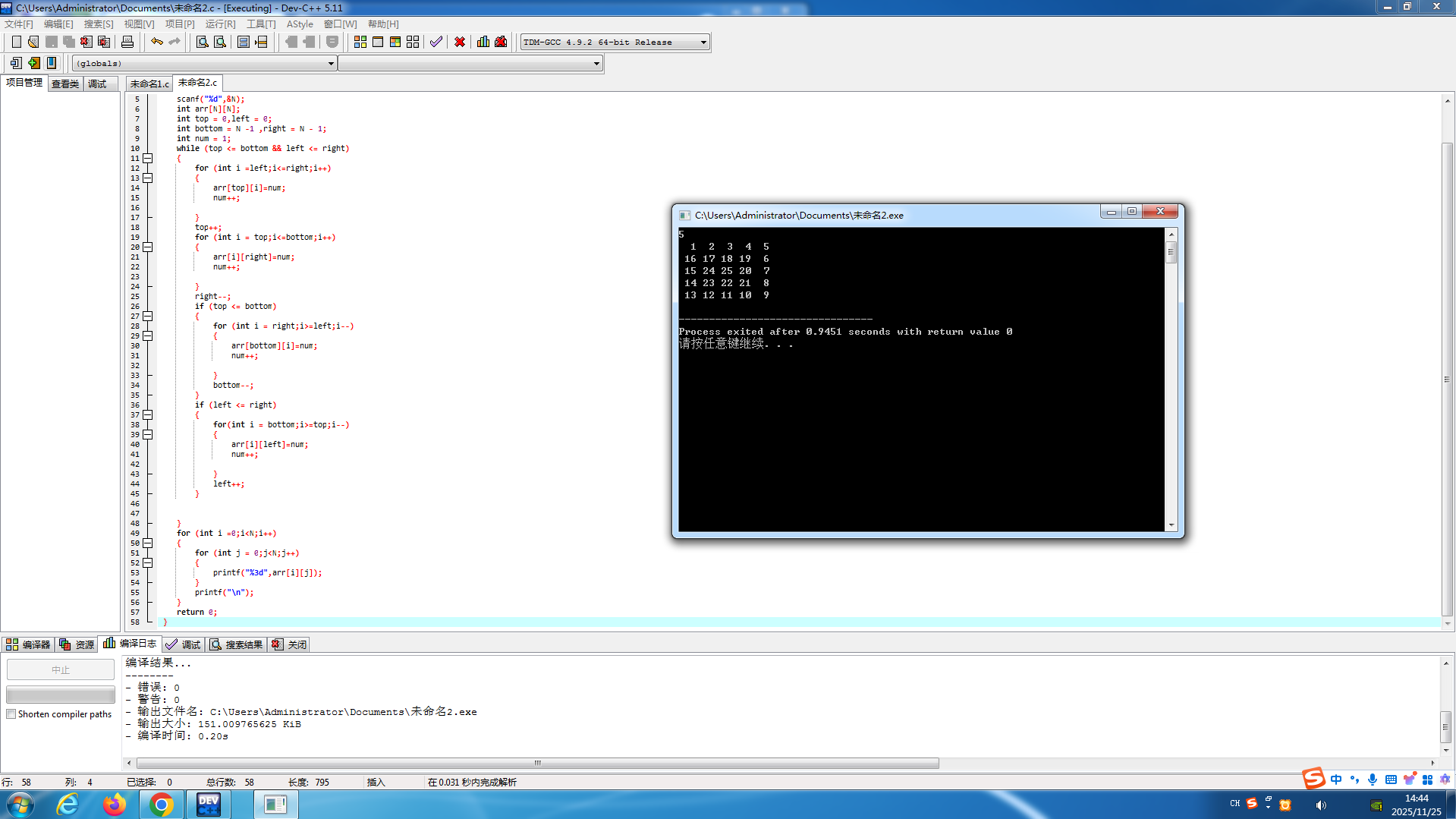
Task: Open the 运行[R] menu
Action: click(220, 24)
